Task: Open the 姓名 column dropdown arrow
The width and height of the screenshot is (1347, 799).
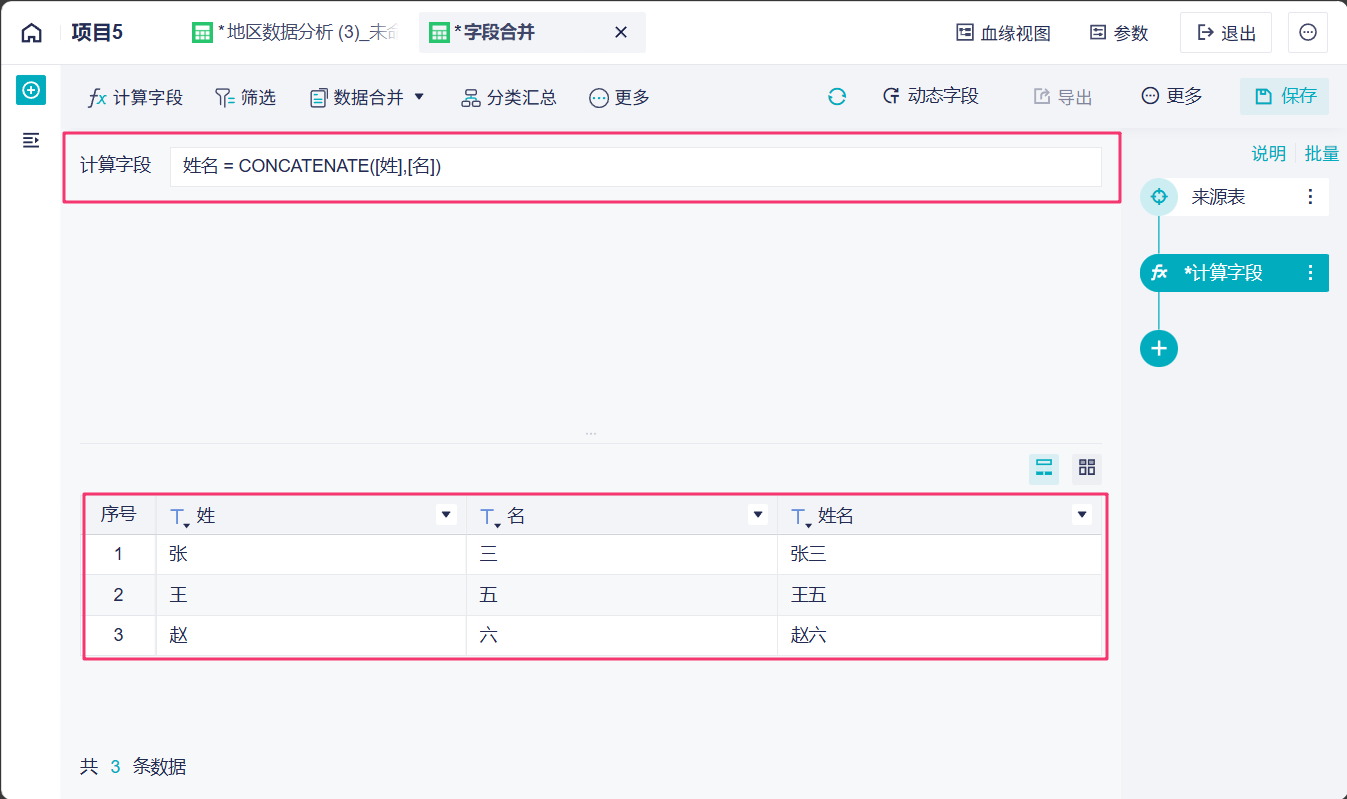Action: tap(1081, 515)
